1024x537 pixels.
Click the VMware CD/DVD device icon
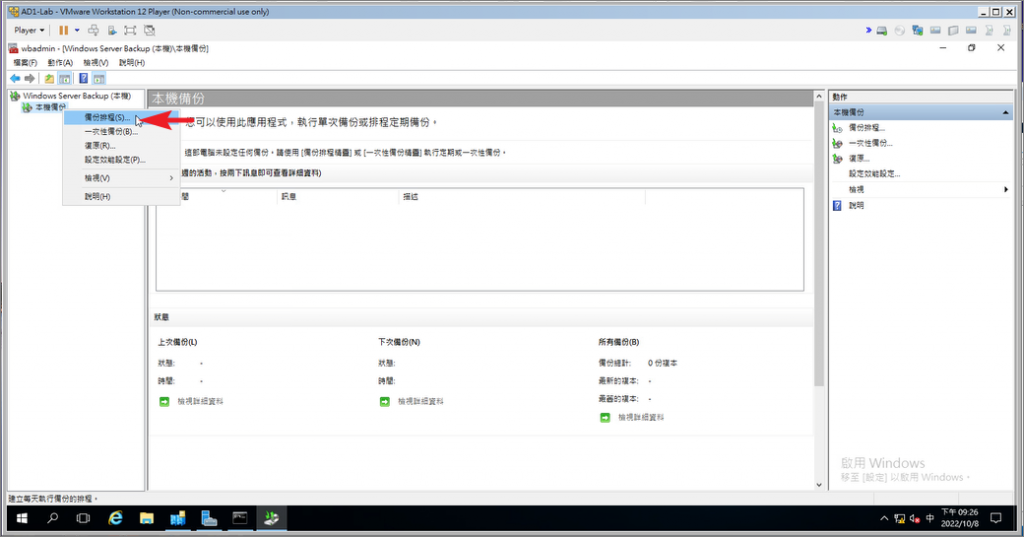[900, 30]
